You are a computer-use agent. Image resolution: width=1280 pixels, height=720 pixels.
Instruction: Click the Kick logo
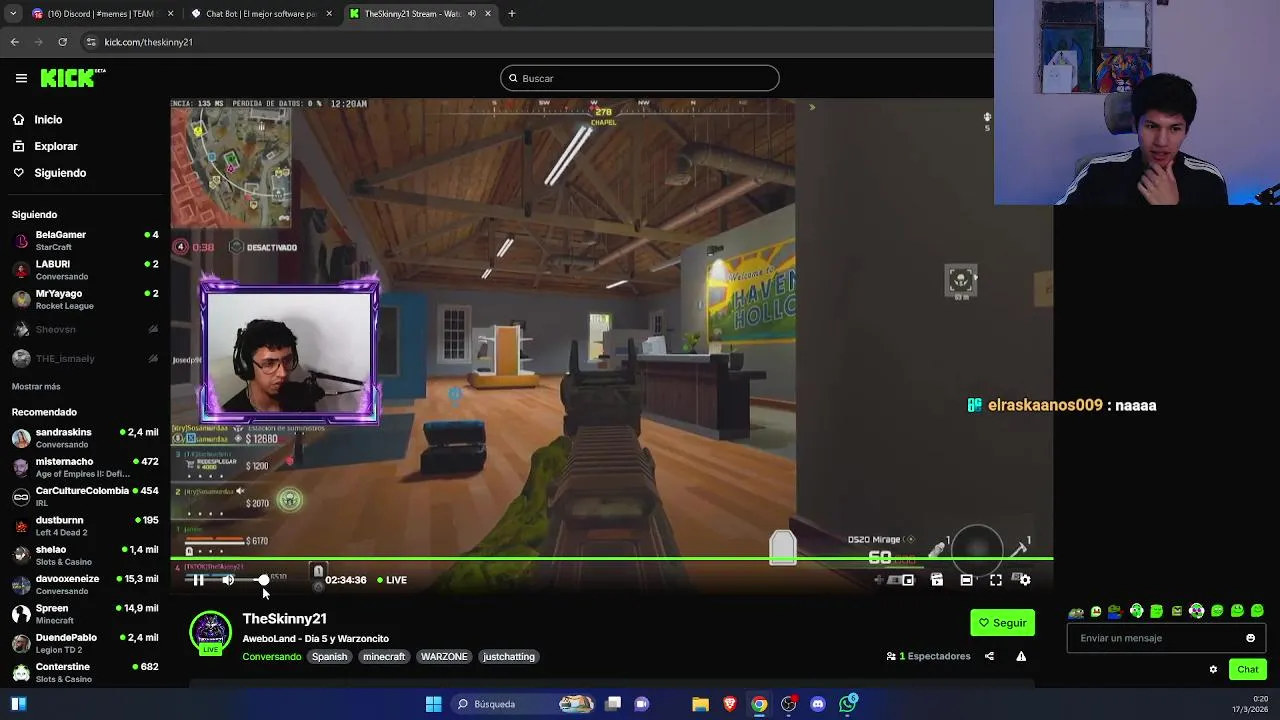click(x=72, y=78)
